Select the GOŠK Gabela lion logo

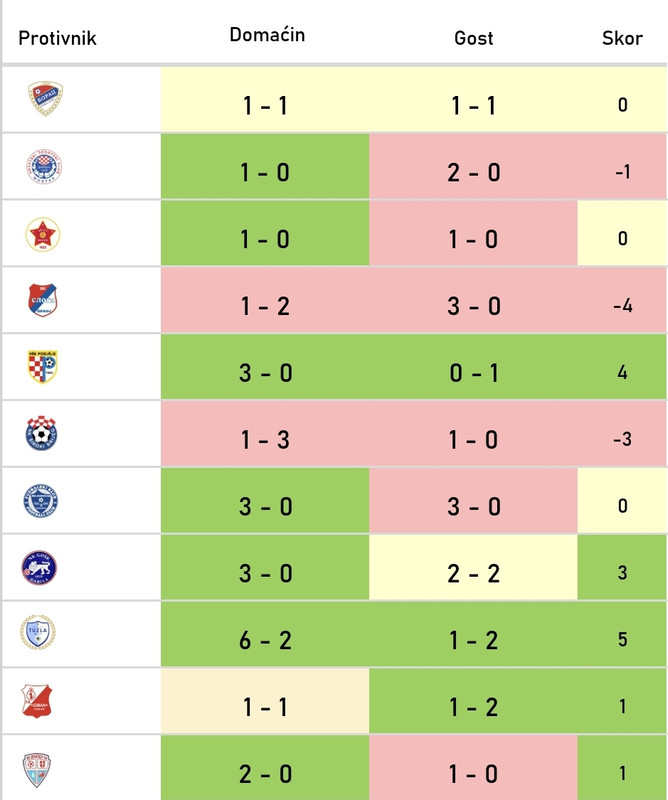pos(39,567)
